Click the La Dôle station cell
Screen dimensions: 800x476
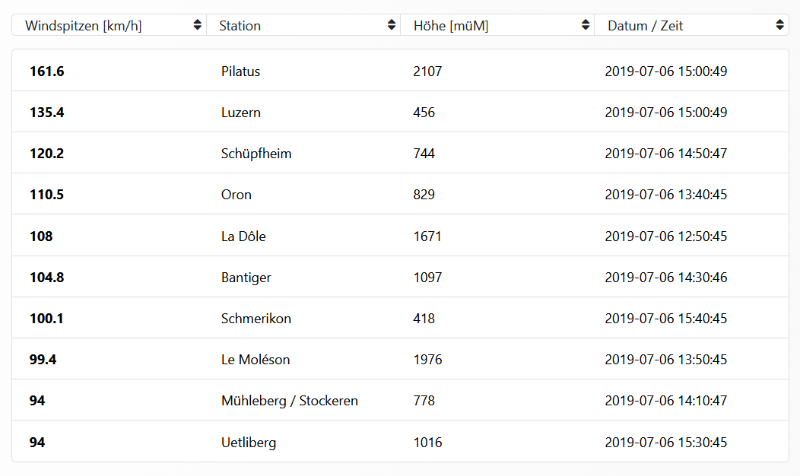point(243,236)
